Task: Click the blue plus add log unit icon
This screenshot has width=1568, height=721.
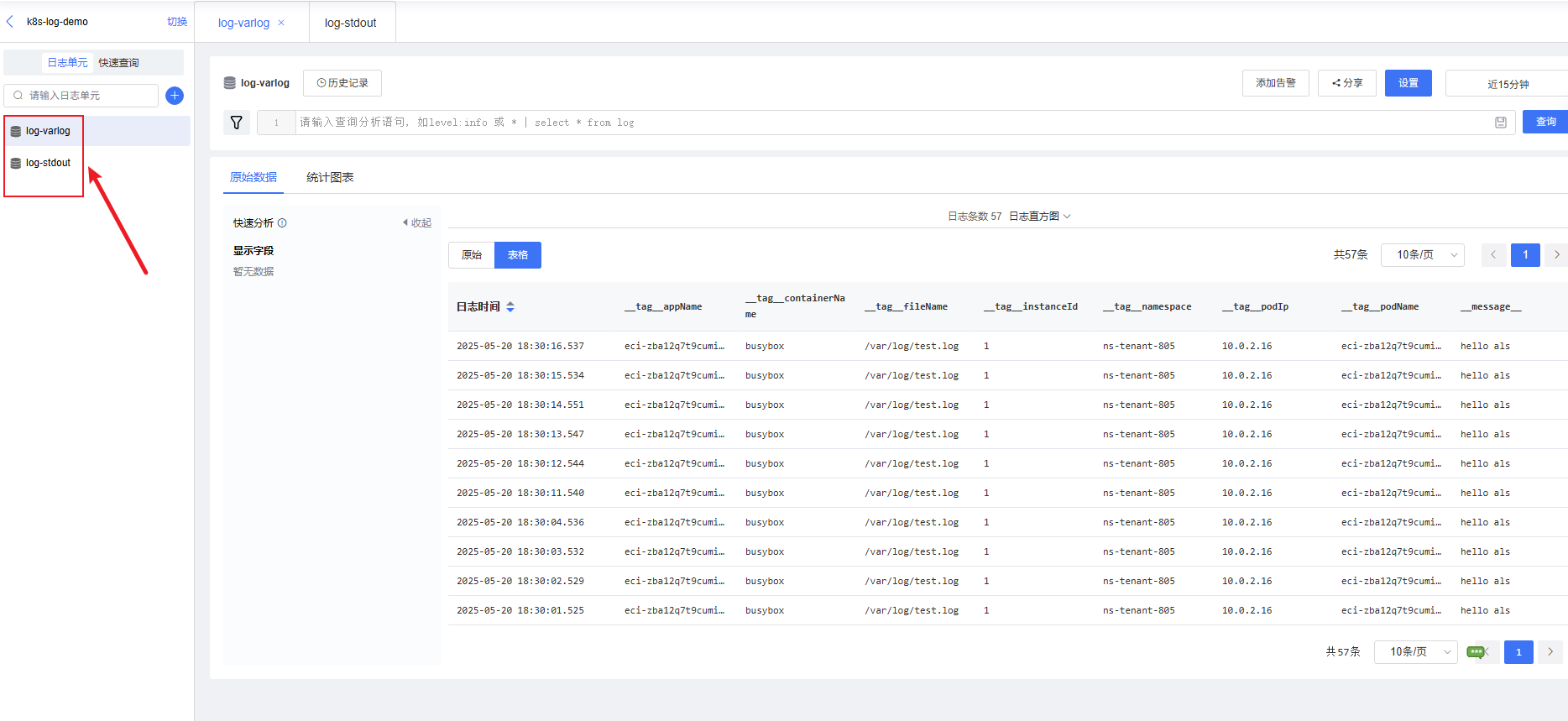Action: click(175, 96)
